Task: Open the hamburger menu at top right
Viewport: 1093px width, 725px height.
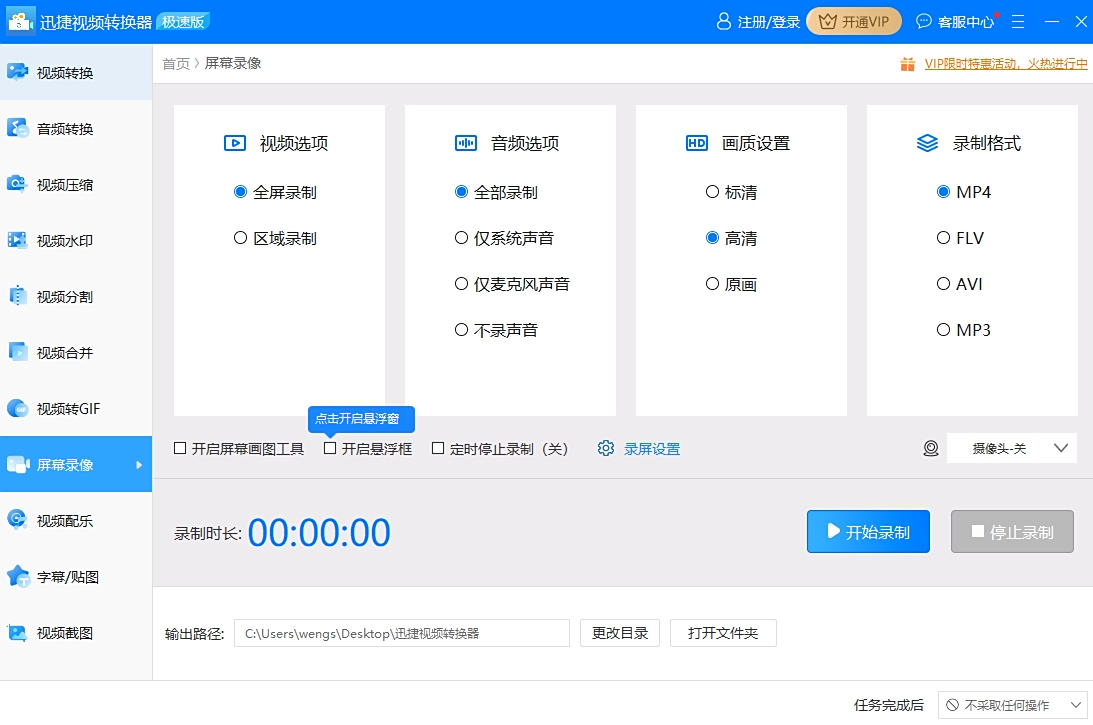Action: (1018, 21)
